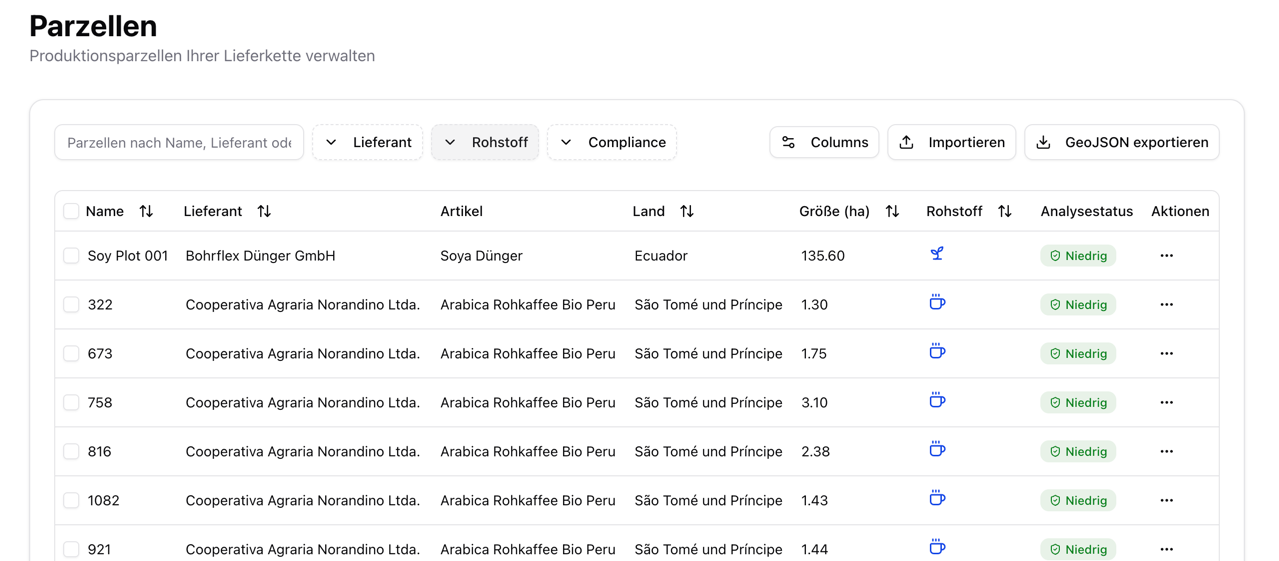Open the three-dot actions menu for row 1082
1279x561 pixels.
point(1167,501)
